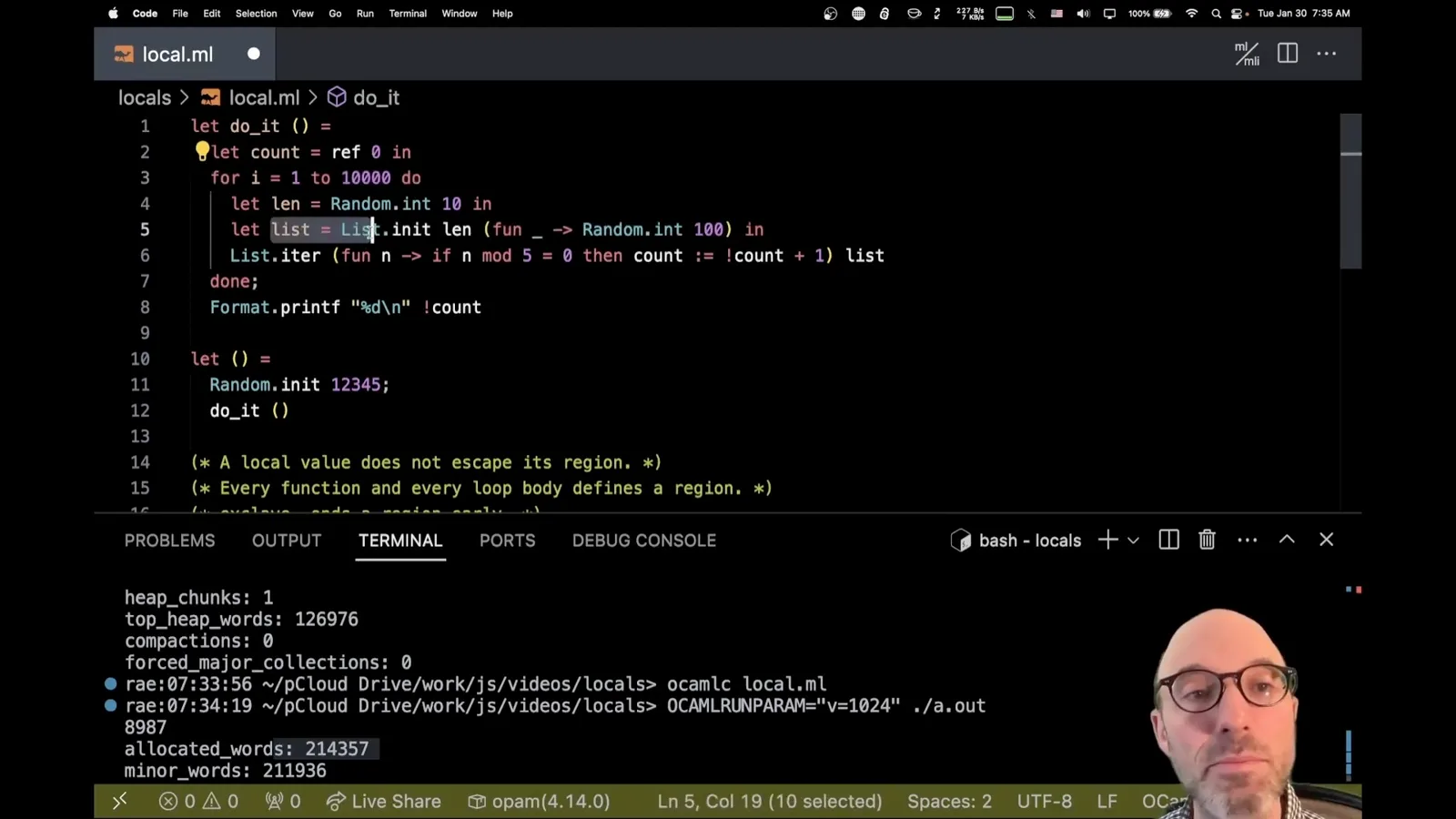Open the Selection menu

256,14
